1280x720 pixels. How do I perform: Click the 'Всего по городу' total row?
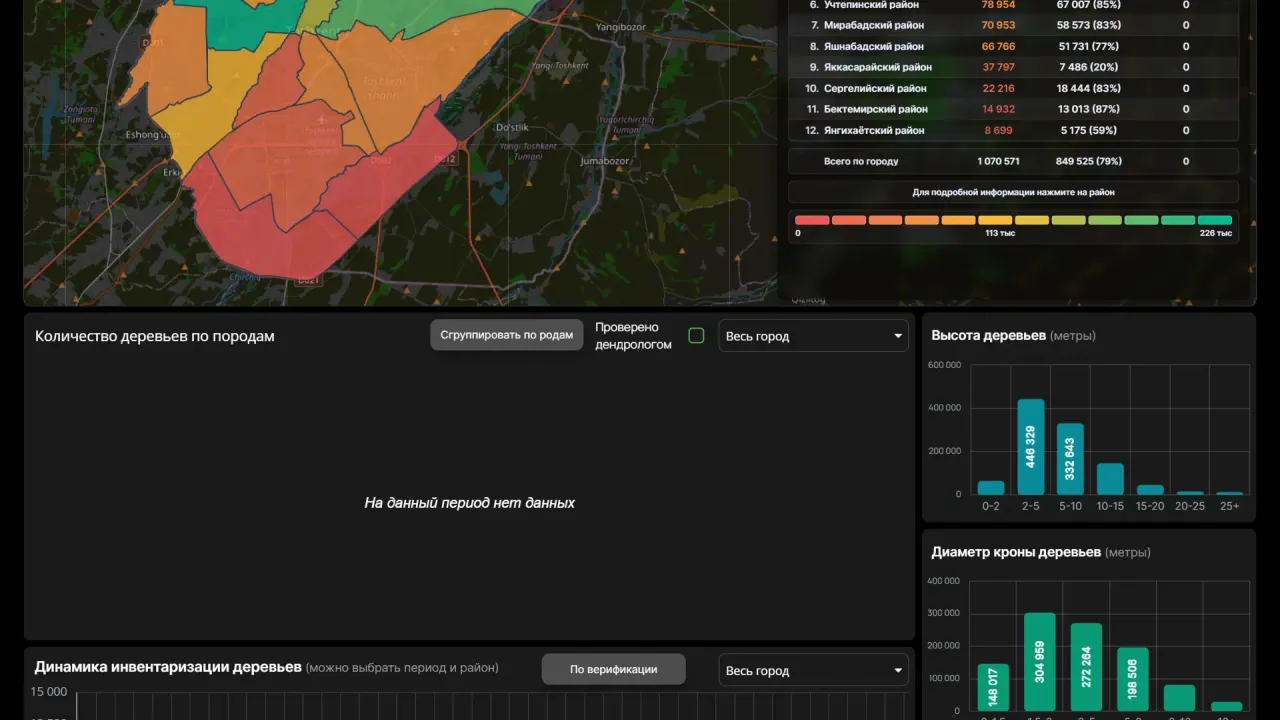1013,161
